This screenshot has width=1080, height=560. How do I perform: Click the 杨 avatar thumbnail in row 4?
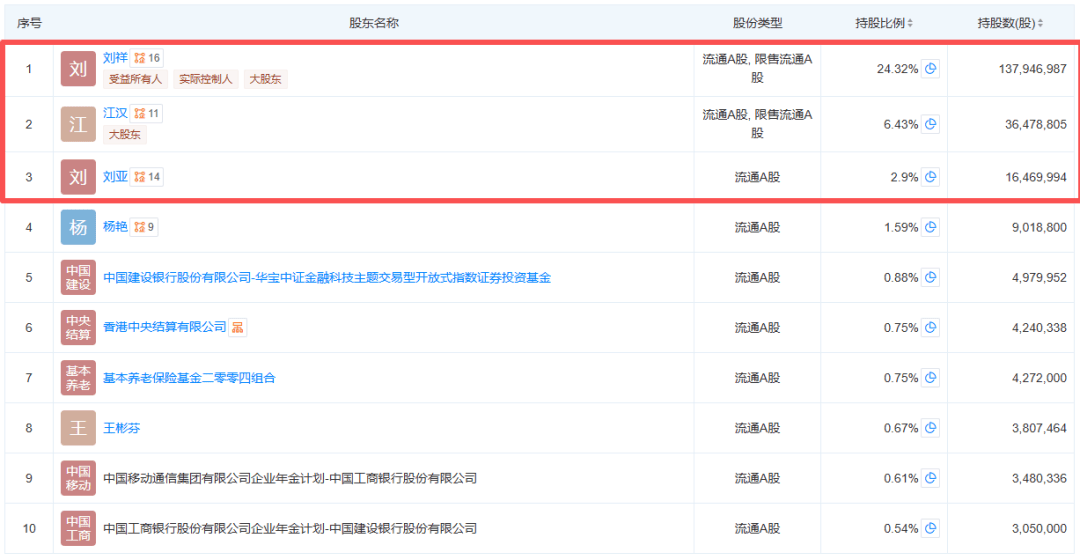(78, 227)
